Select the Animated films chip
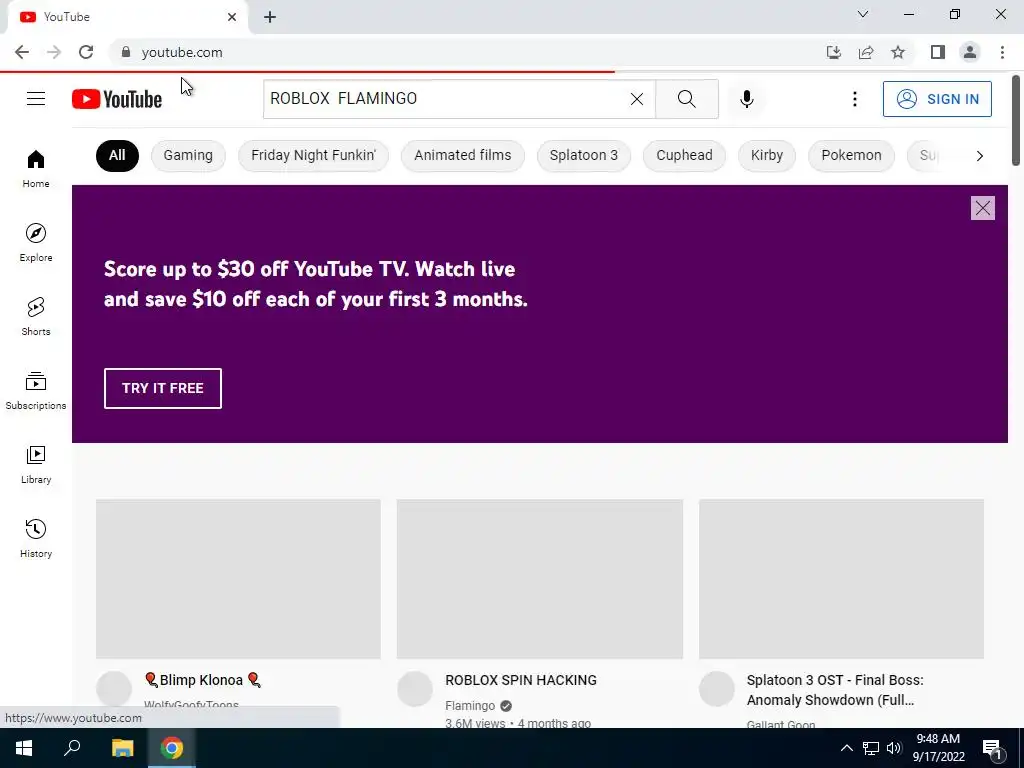The image size is (1024, 768). (x=462, y=155)
